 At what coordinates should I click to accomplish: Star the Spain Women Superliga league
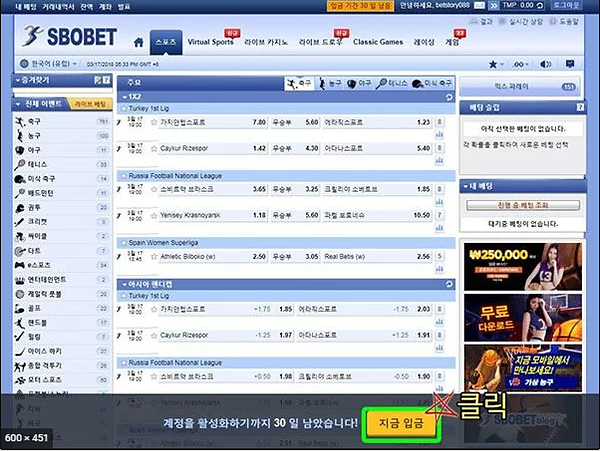[x=124, y=243]
